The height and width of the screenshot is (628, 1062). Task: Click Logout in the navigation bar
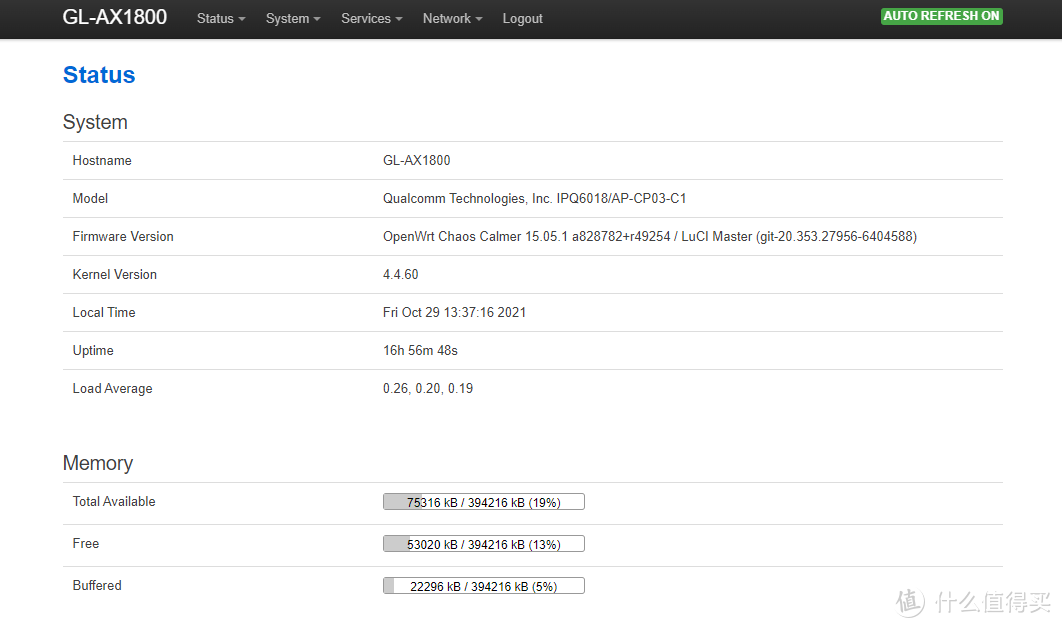(522, 18)
